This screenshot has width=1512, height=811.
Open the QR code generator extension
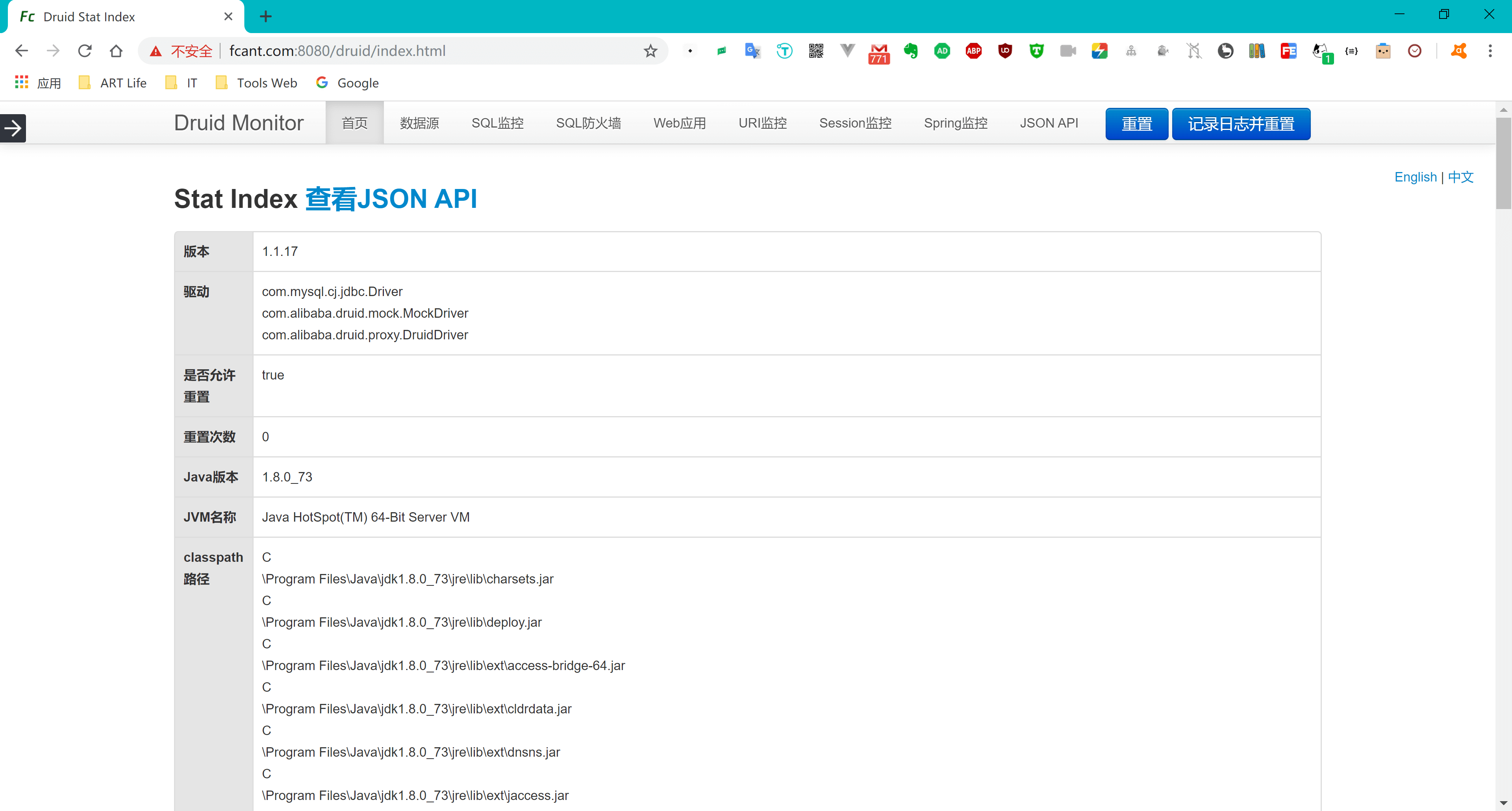[x=816, y=51]
